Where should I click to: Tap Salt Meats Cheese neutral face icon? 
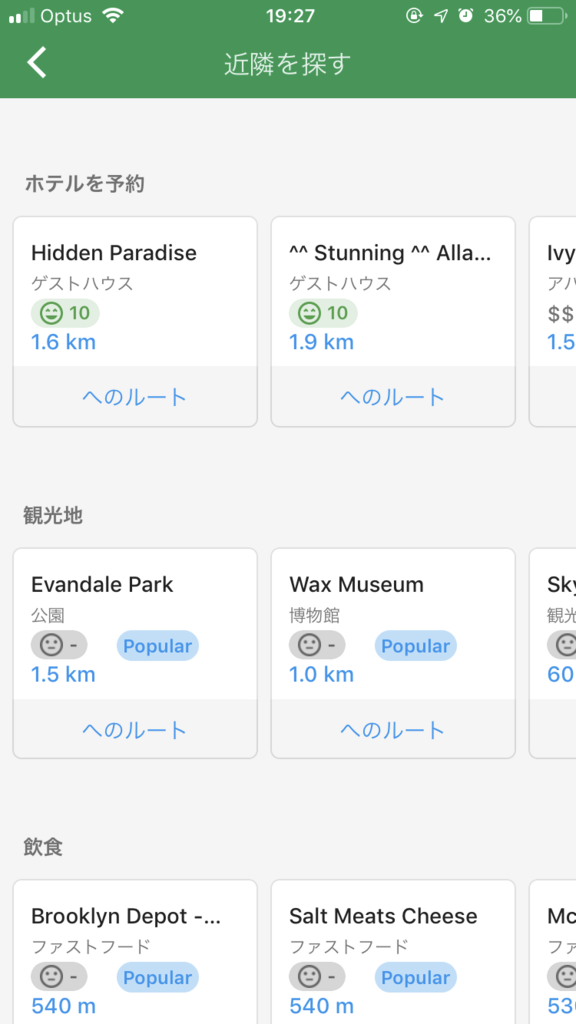(x=309, y=977)
